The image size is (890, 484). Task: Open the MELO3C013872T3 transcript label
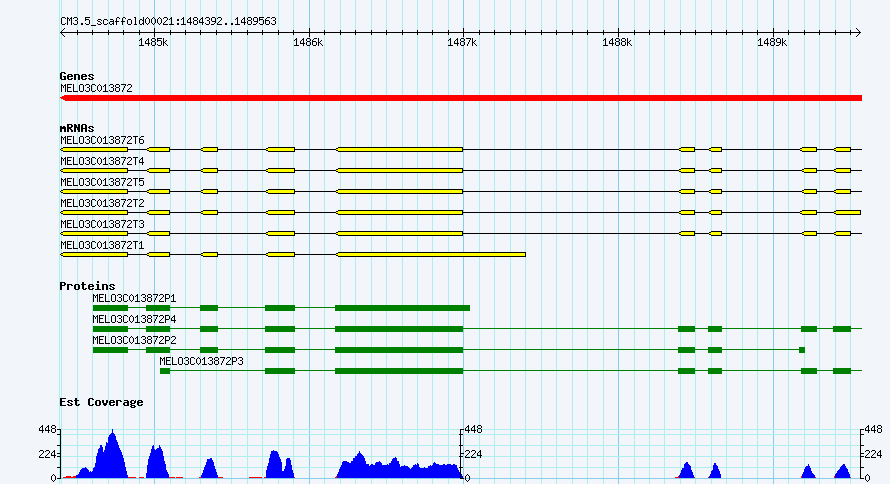pos(102,224)
